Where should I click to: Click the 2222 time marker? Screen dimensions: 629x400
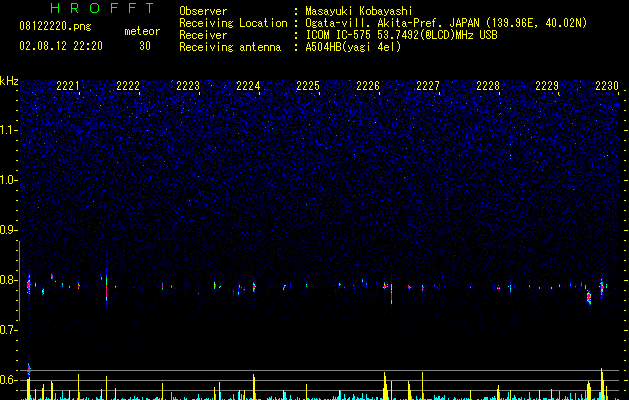[x=128, y=86]
